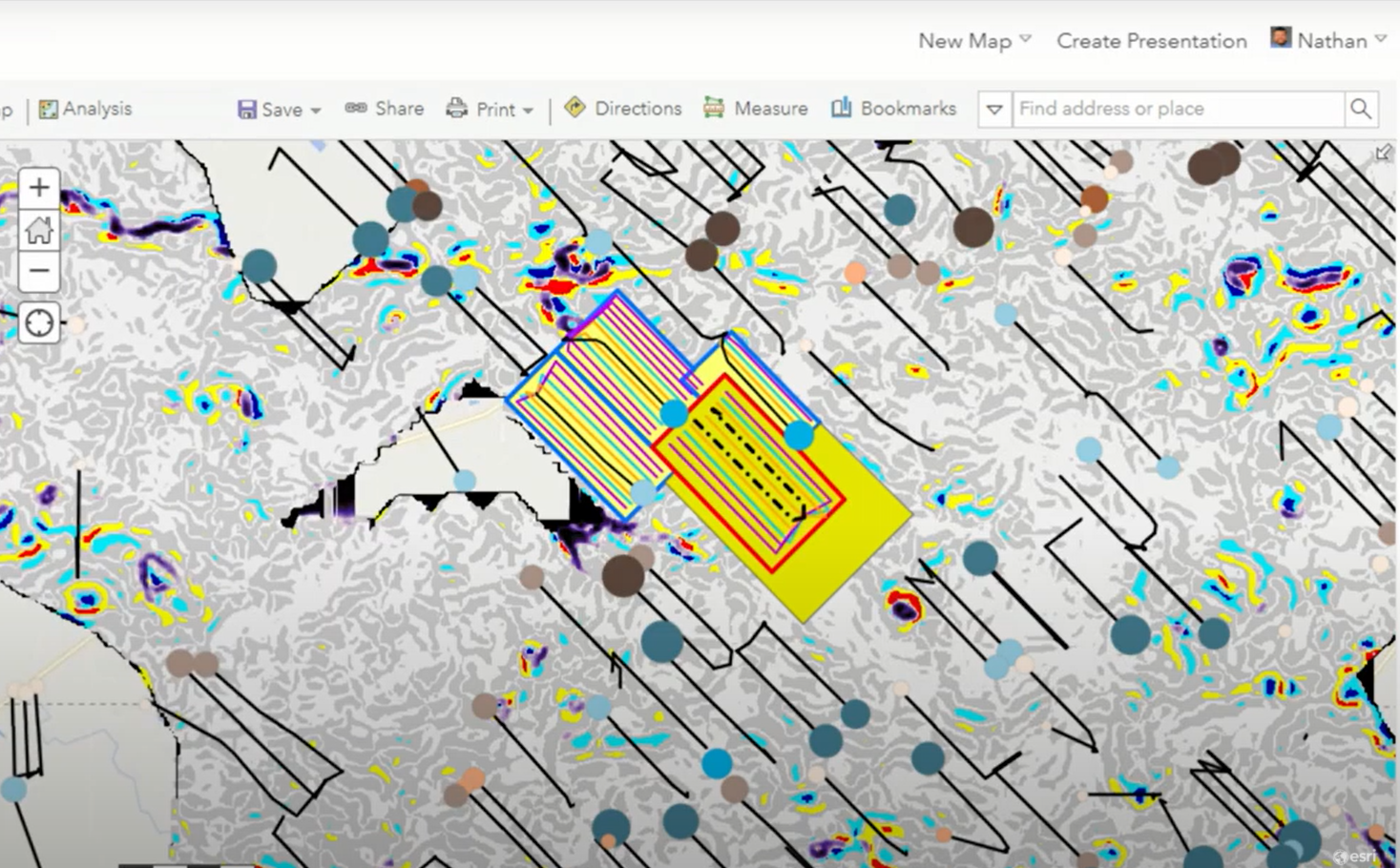Open the Analysis tool
Viewport: 1400px width, 868px height.
(86, 109)
